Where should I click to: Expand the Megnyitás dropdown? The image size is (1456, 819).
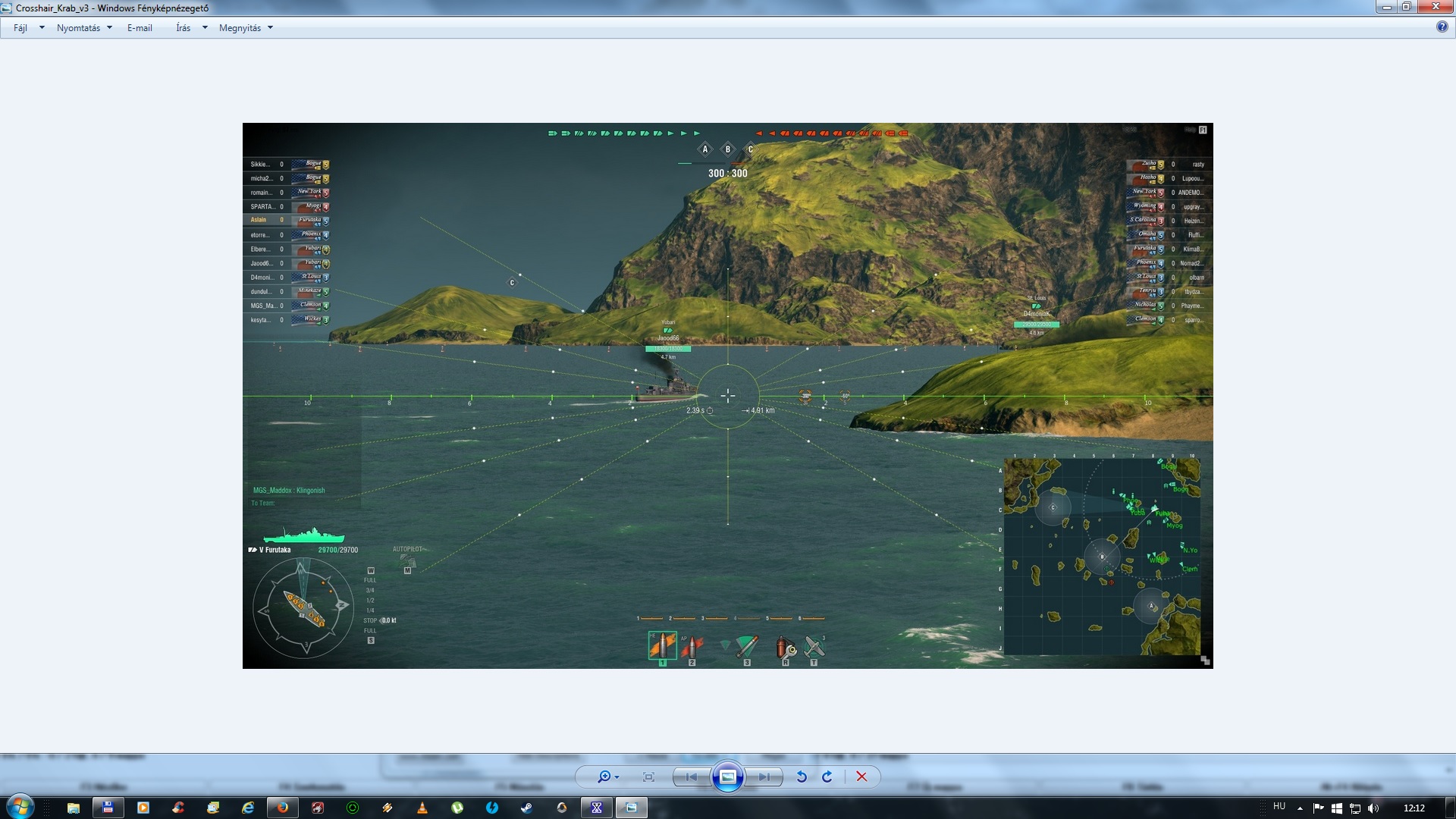click(246, 28)
